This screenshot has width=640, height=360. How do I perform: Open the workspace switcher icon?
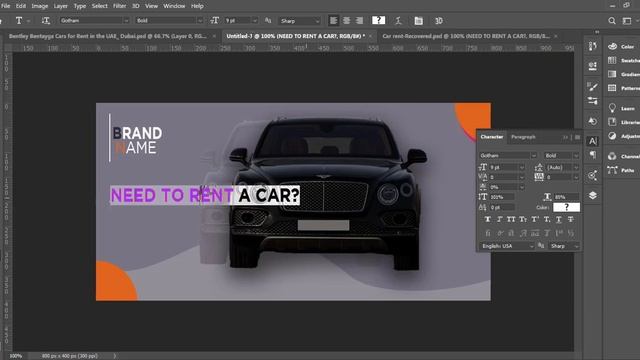click(627, 20)
